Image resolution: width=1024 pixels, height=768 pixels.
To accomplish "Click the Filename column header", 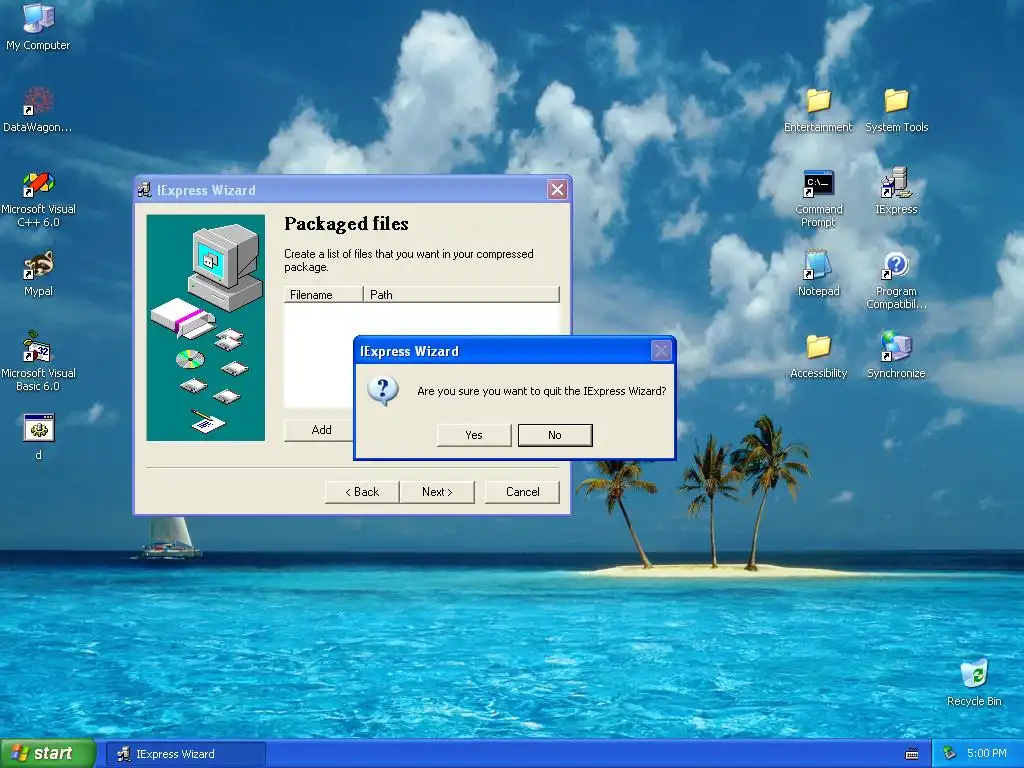I will [323, 295].
